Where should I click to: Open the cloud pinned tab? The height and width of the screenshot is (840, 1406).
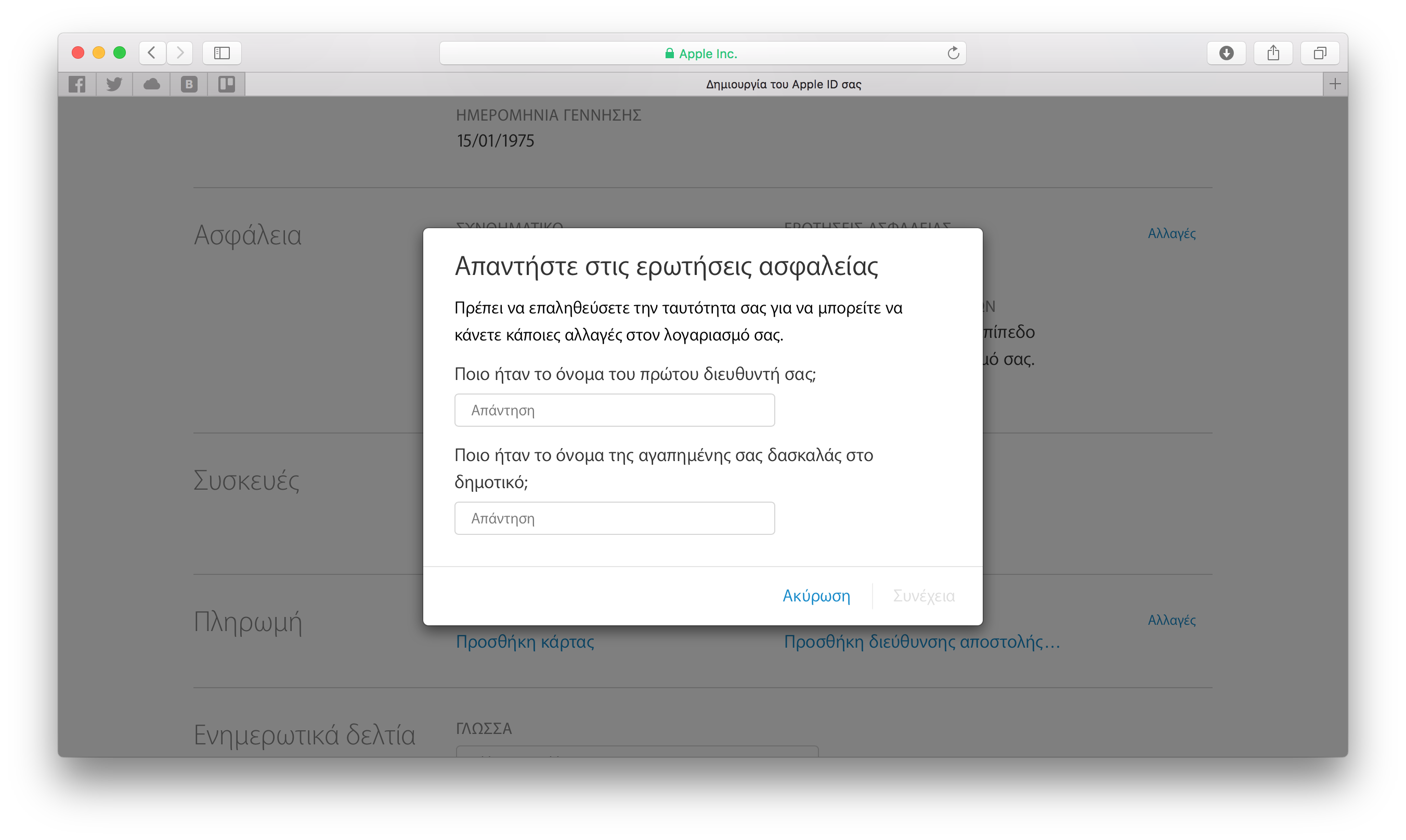tap(152, 84)
